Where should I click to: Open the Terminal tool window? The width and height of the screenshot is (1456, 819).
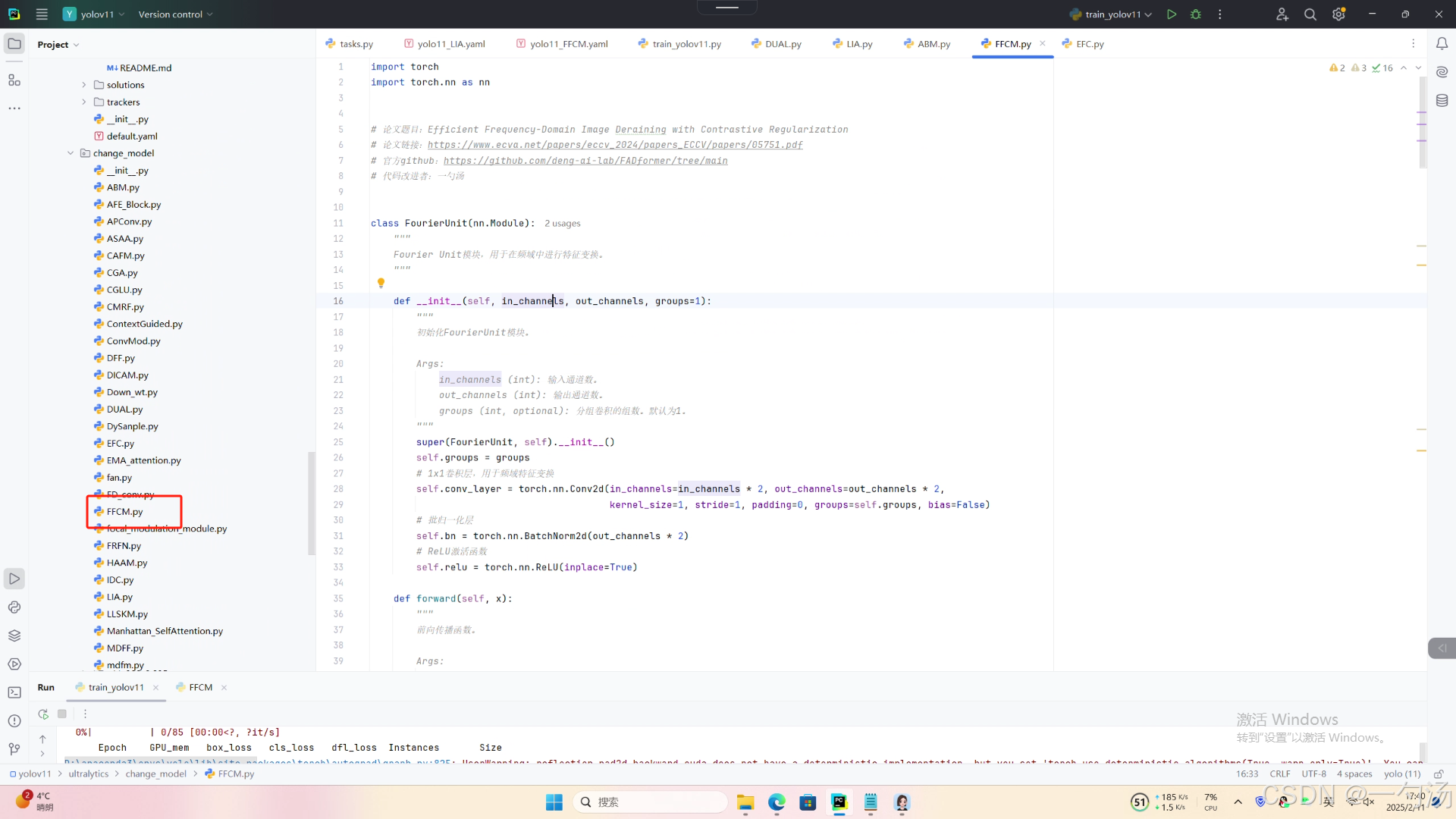(14, 692)
